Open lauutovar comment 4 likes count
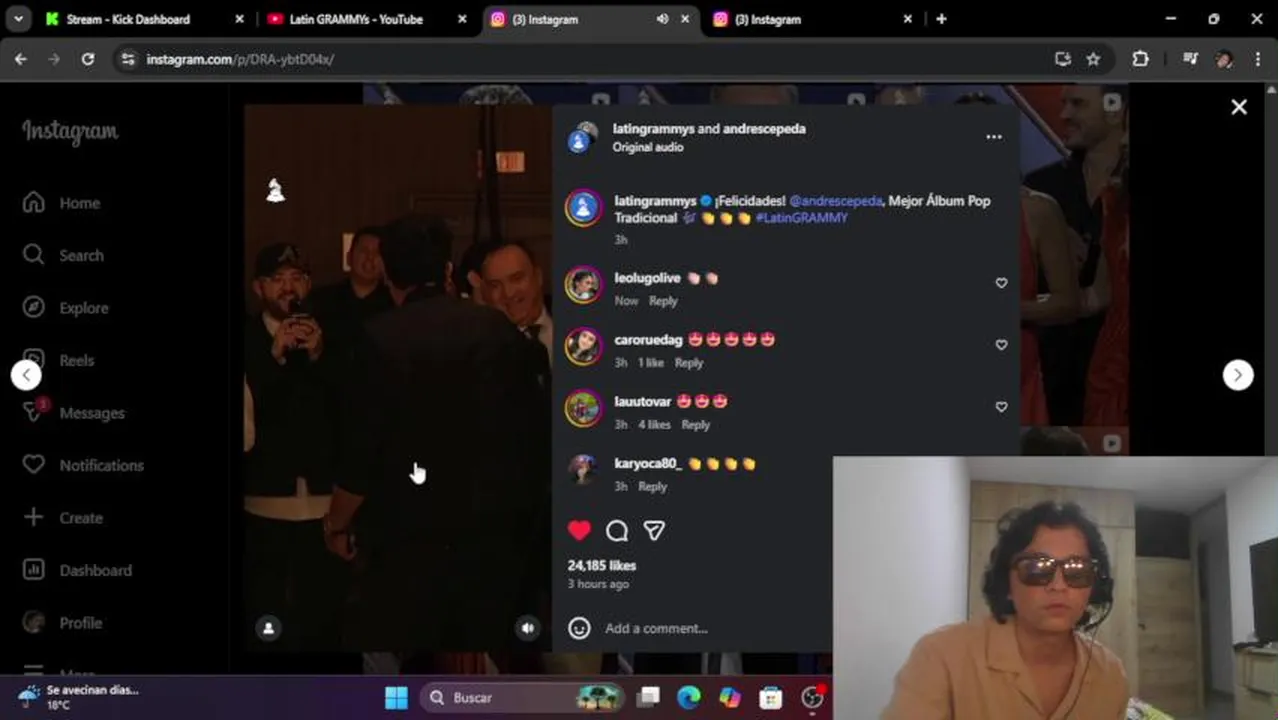Screen dimensions: 1278x720 tap(654, 425)
